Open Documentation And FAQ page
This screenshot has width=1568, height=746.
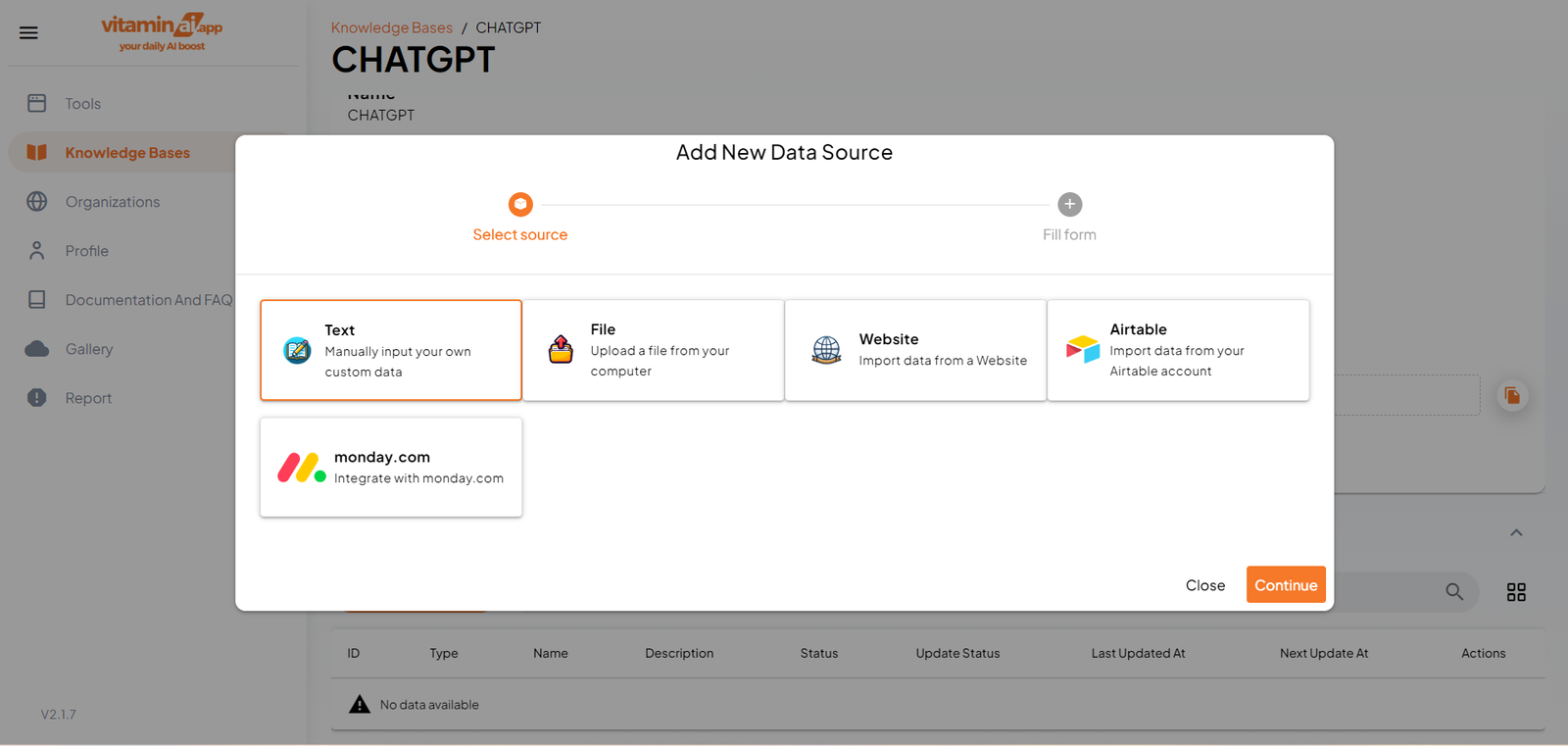(x=151, y=299)
